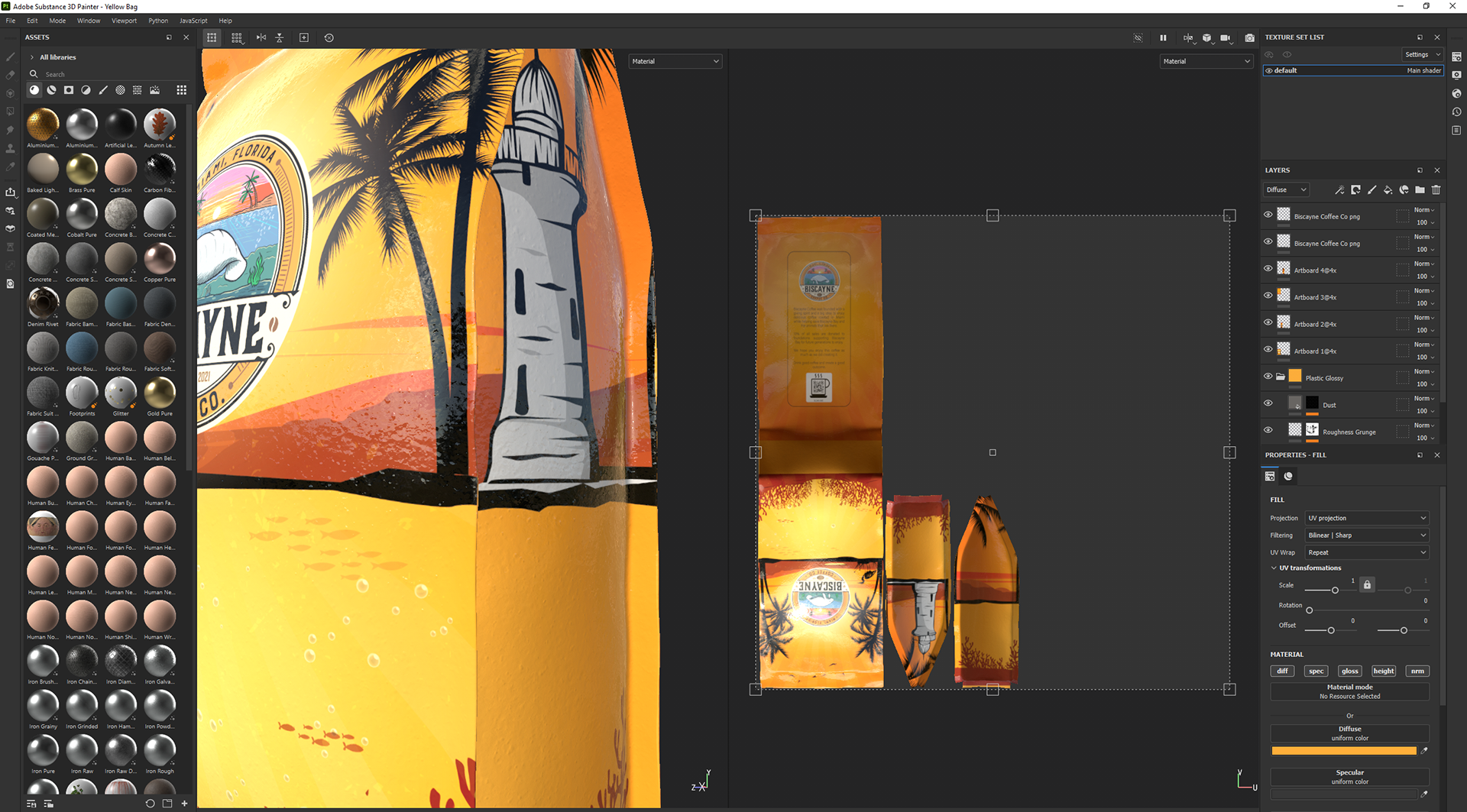Open symmetry settings icon in top toolbar
The width and height of the screenshot is (1467, 812).
(x=1188, y=37)
